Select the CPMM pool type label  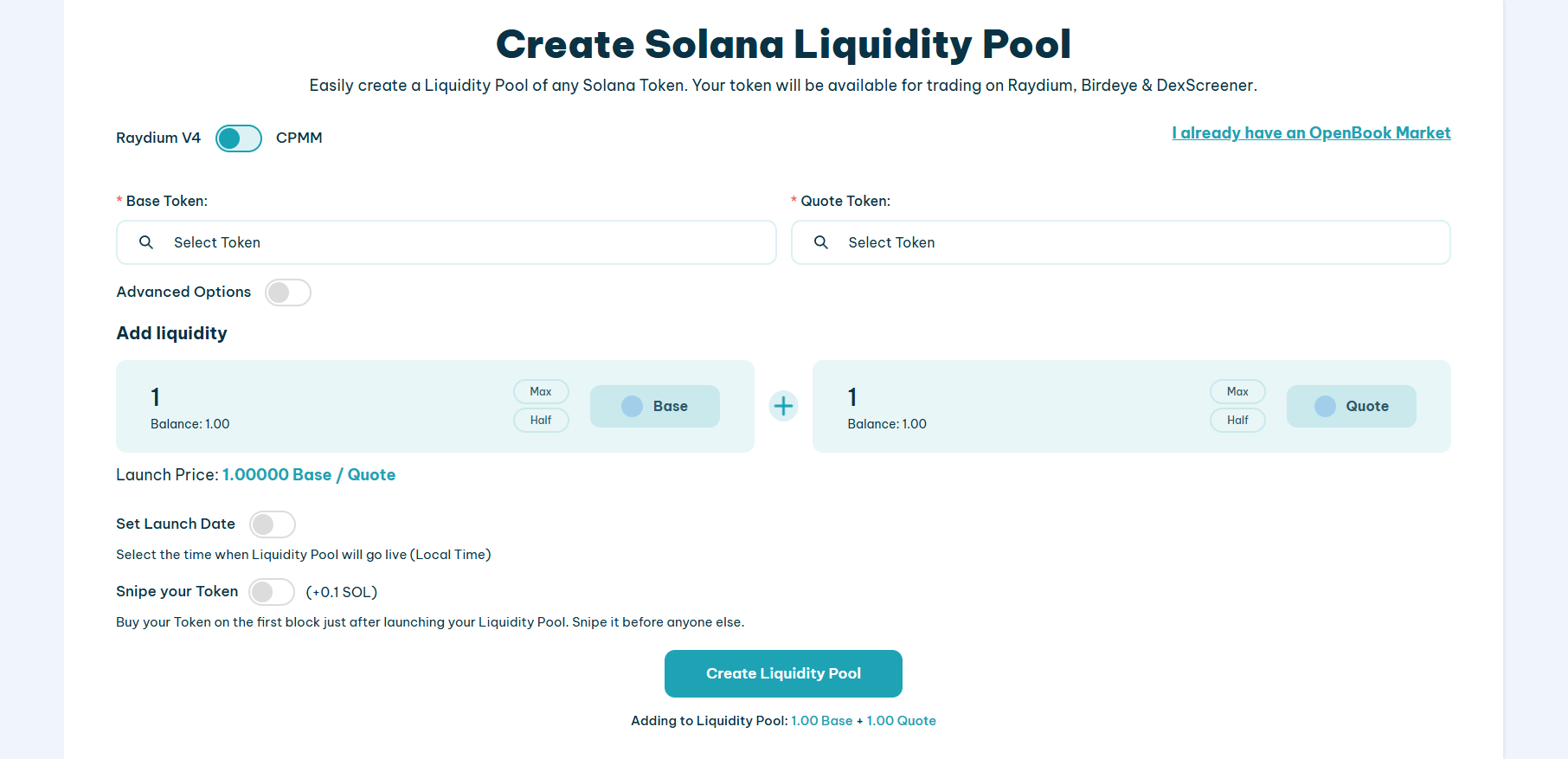pyautogui.click(x=299, y=138)
